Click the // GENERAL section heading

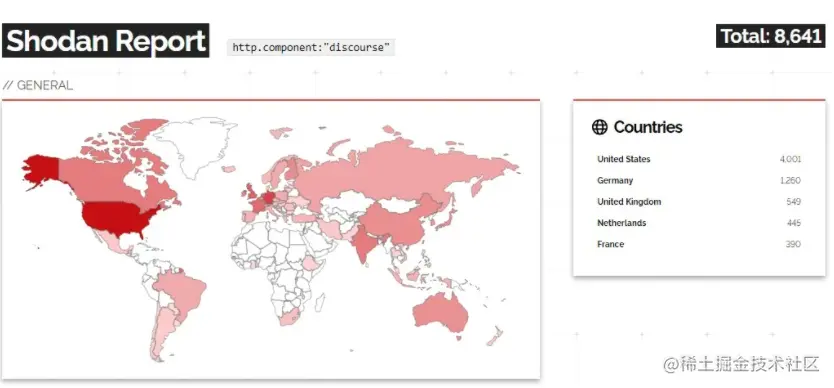38,85
